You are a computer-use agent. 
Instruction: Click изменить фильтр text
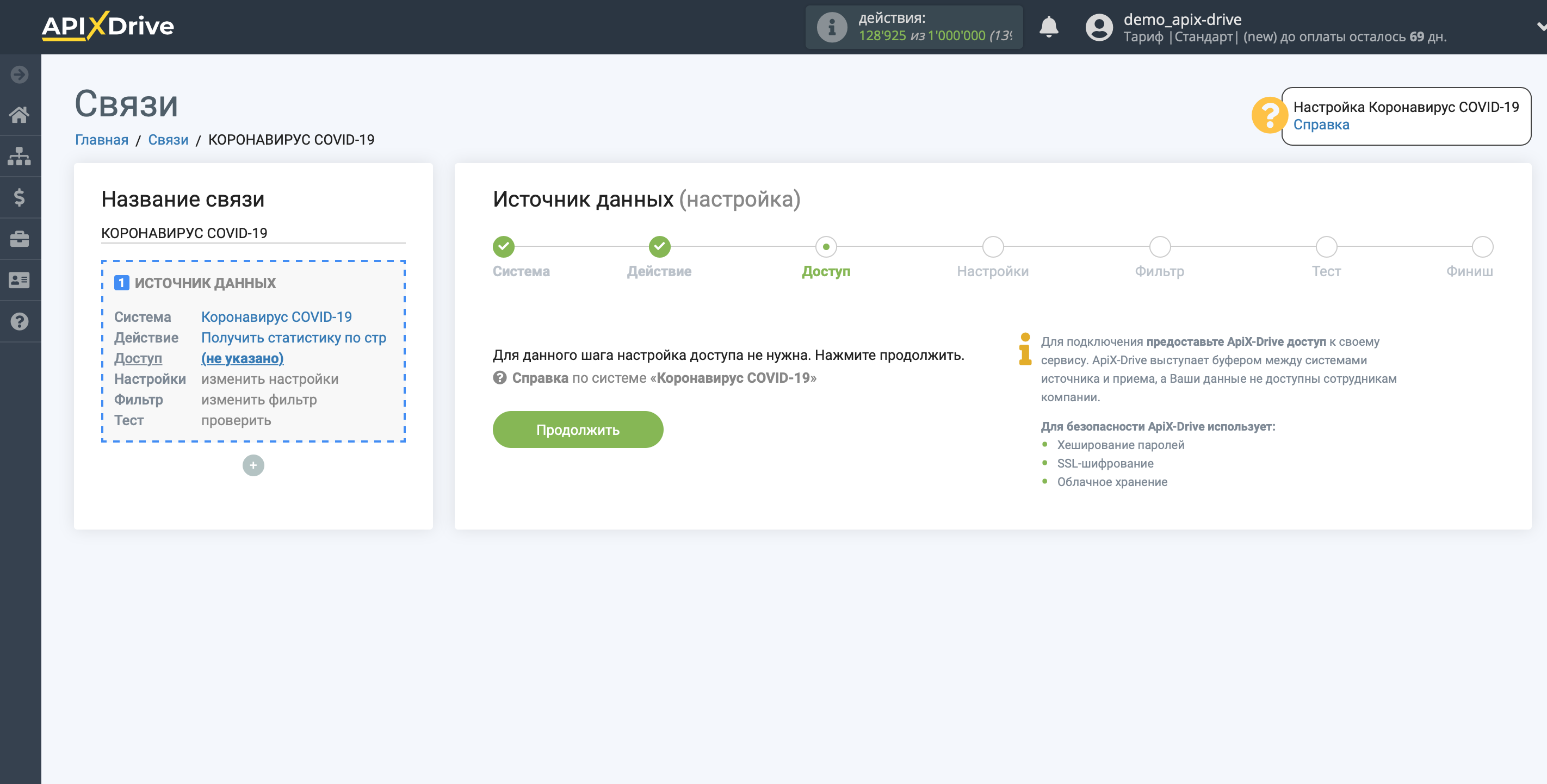click(x=259, y=400)
